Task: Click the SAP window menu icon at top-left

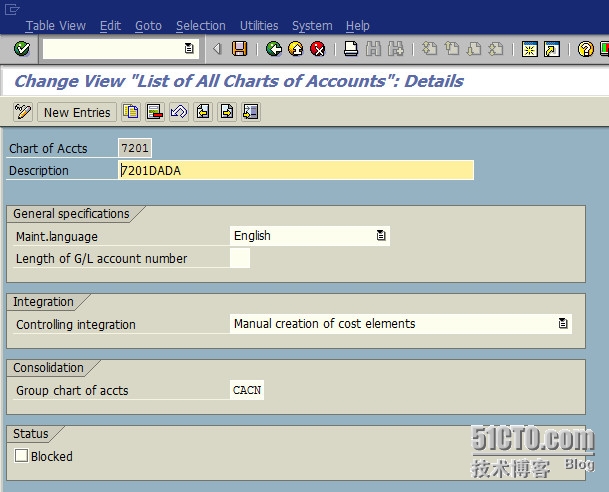Action: [x=12, y=9]
